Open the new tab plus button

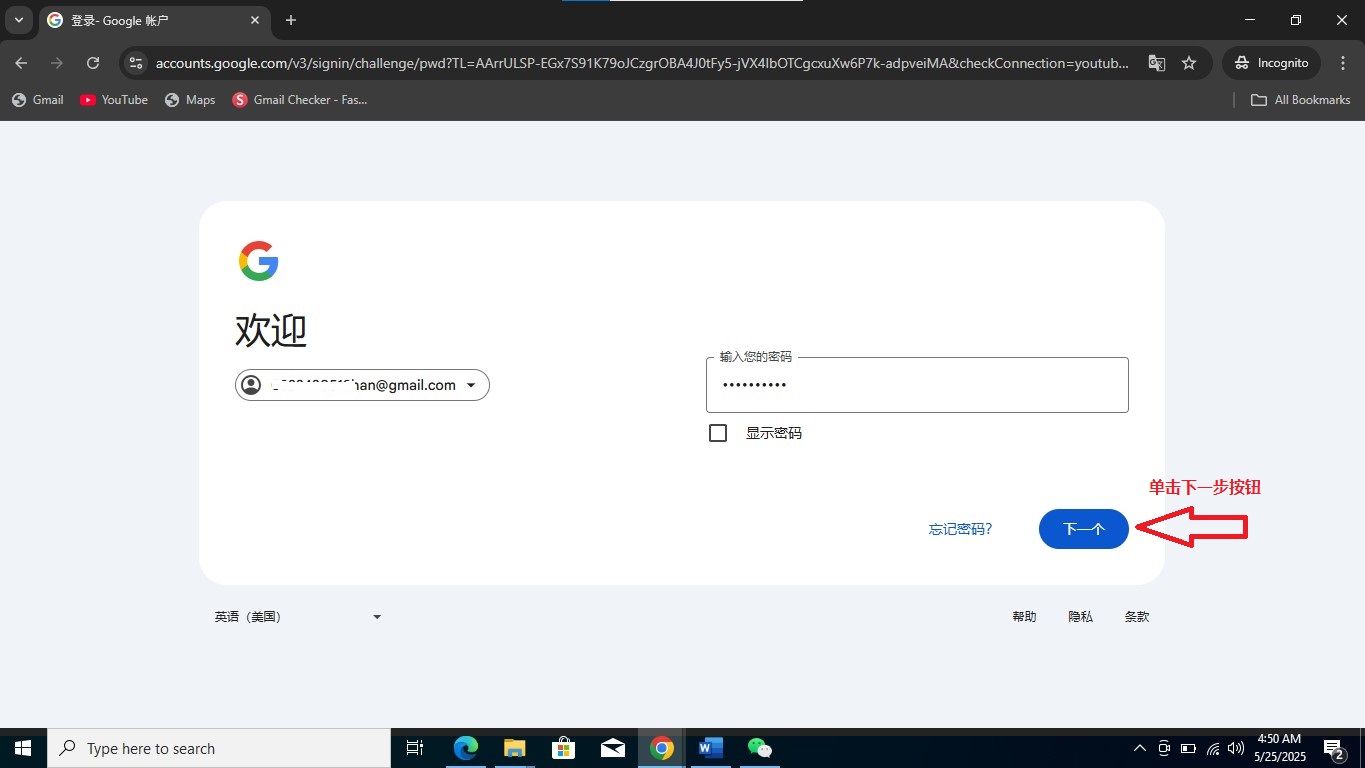point(291,20)
